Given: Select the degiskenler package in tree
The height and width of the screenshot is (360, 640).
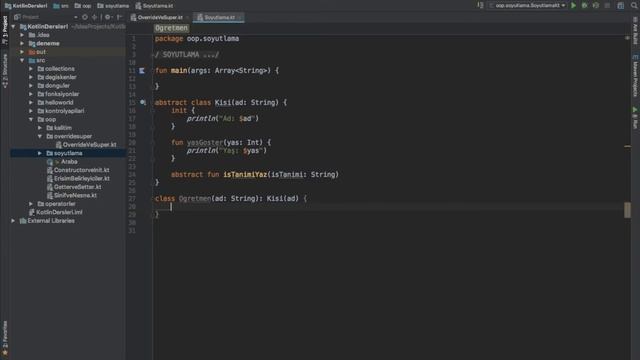Looking at the screenshot, I should 57,77.
